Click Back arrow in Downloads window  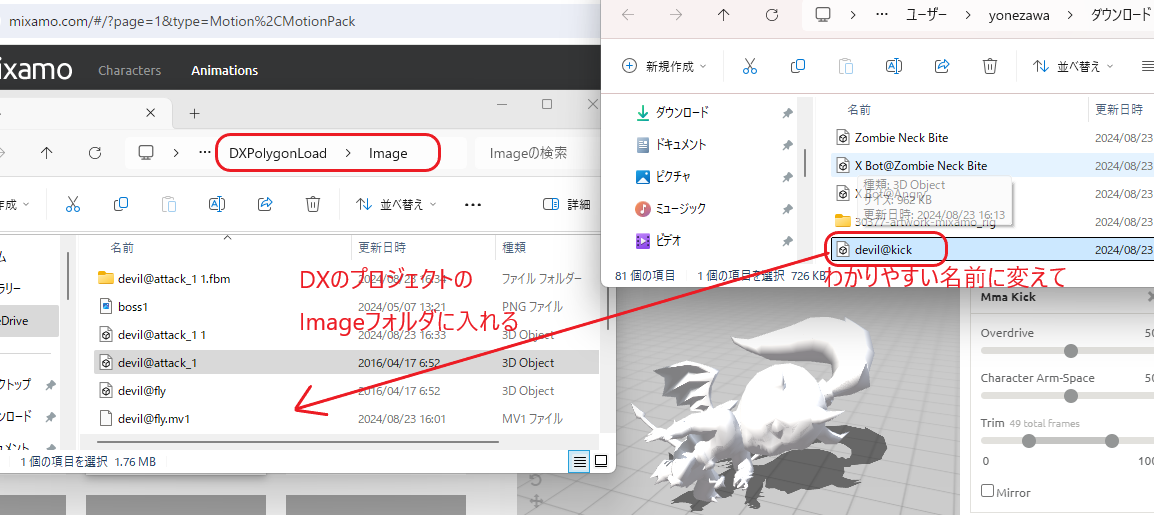click(628, 15)
